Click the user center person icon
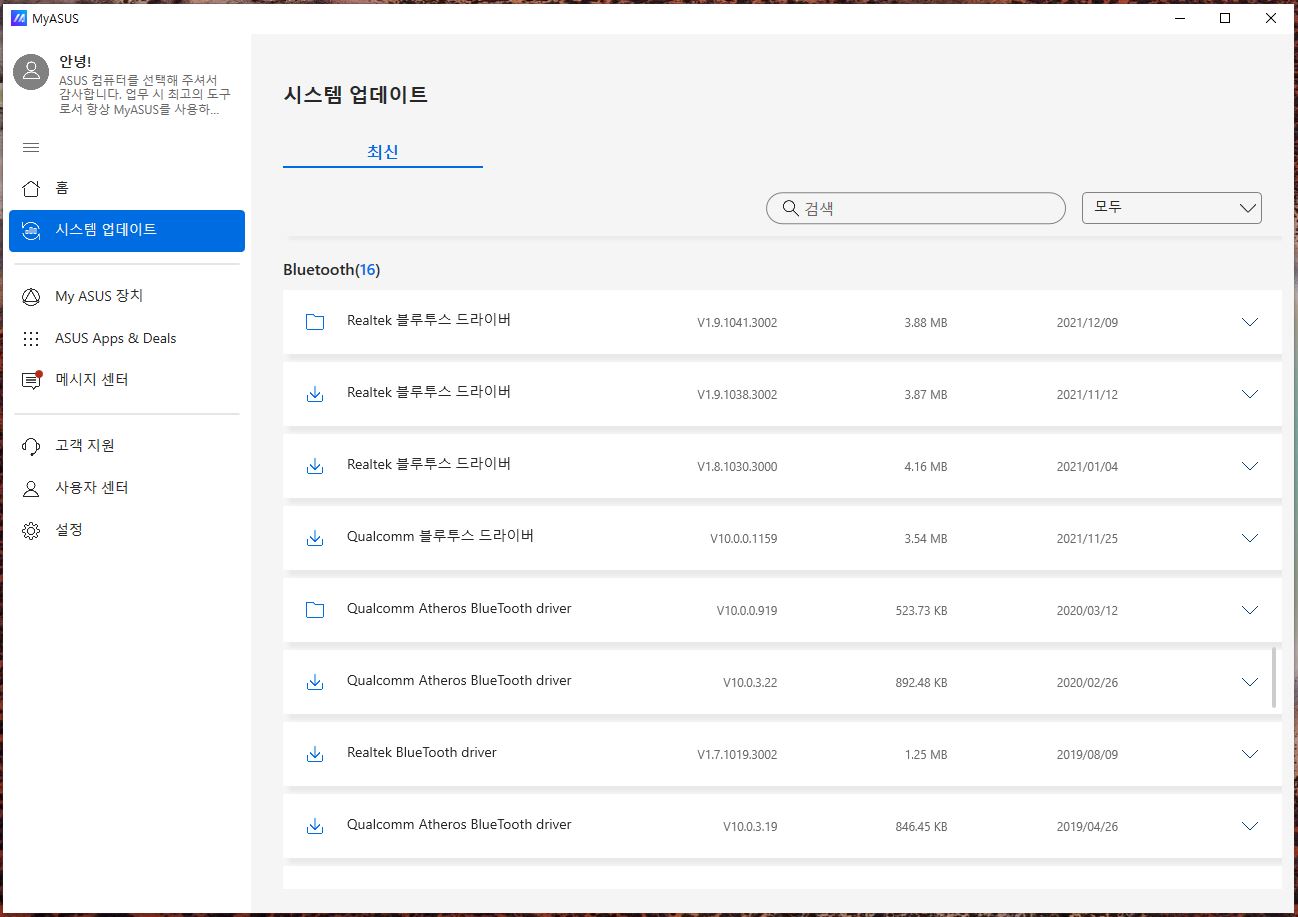 [x=31, y=488]
